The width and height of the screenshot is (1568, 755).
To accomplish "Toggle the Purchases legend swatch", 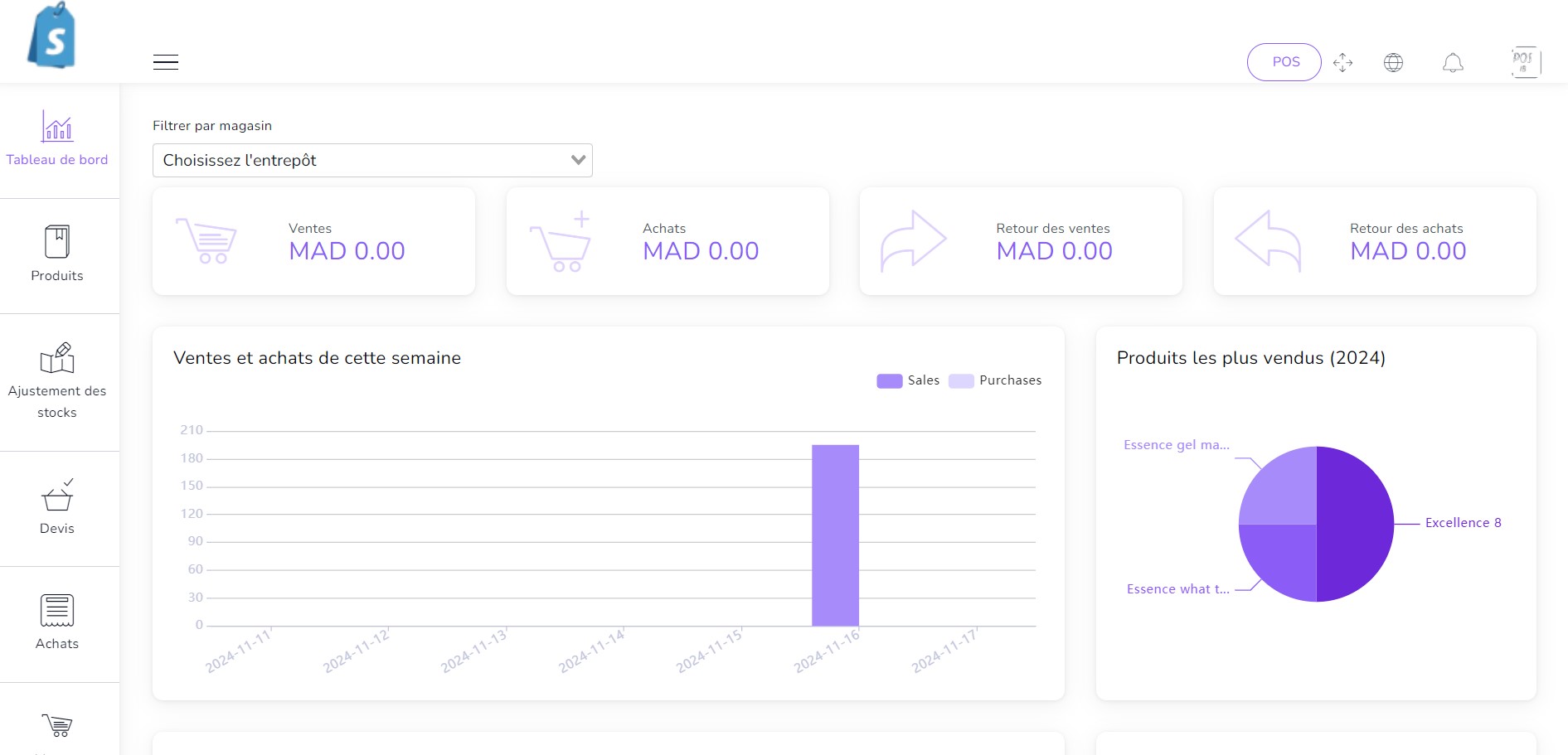I will click(961, 380).
